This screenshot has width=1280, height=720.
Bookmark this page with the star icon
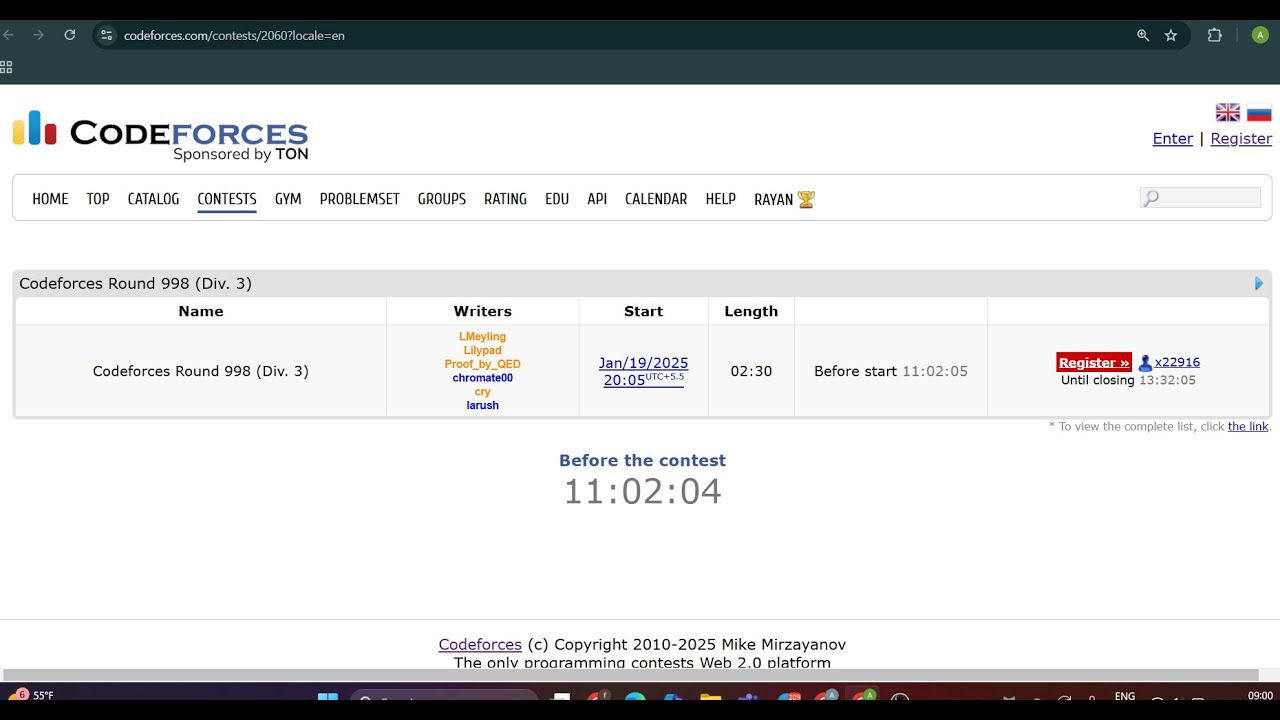(x=1171, y=35)
